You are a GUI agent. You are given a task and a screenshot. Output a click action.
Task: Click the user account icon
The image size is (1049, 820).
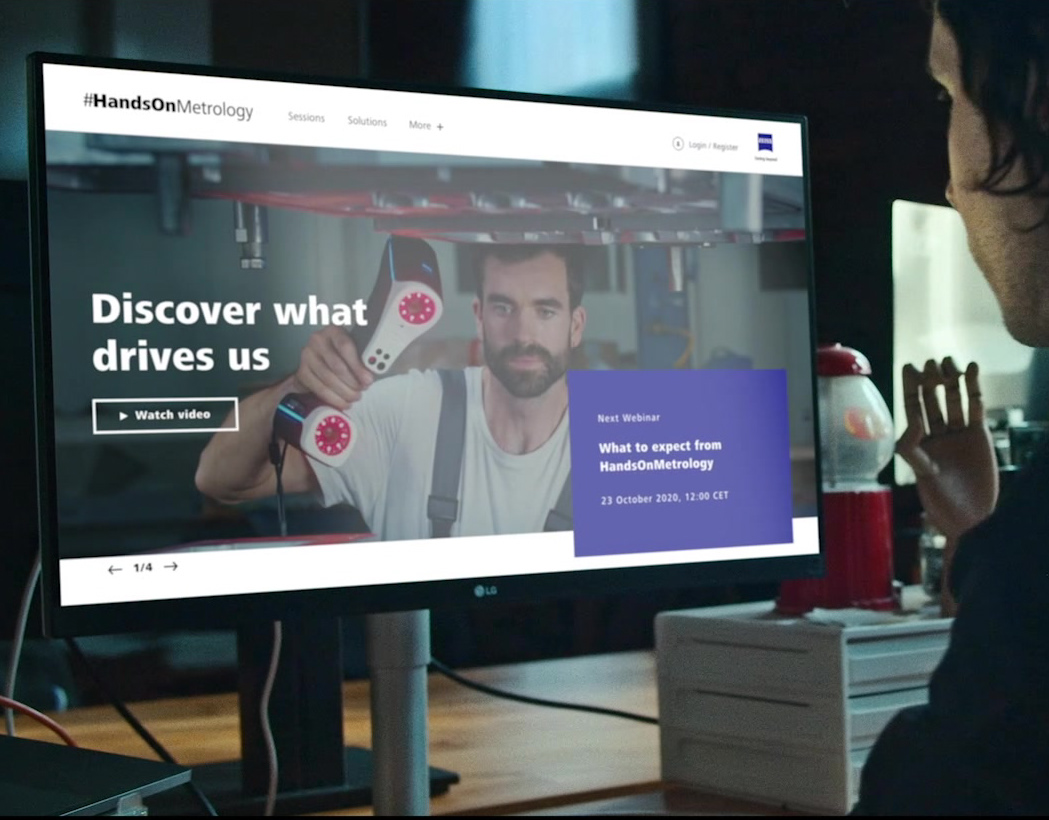tap(678, 143)
